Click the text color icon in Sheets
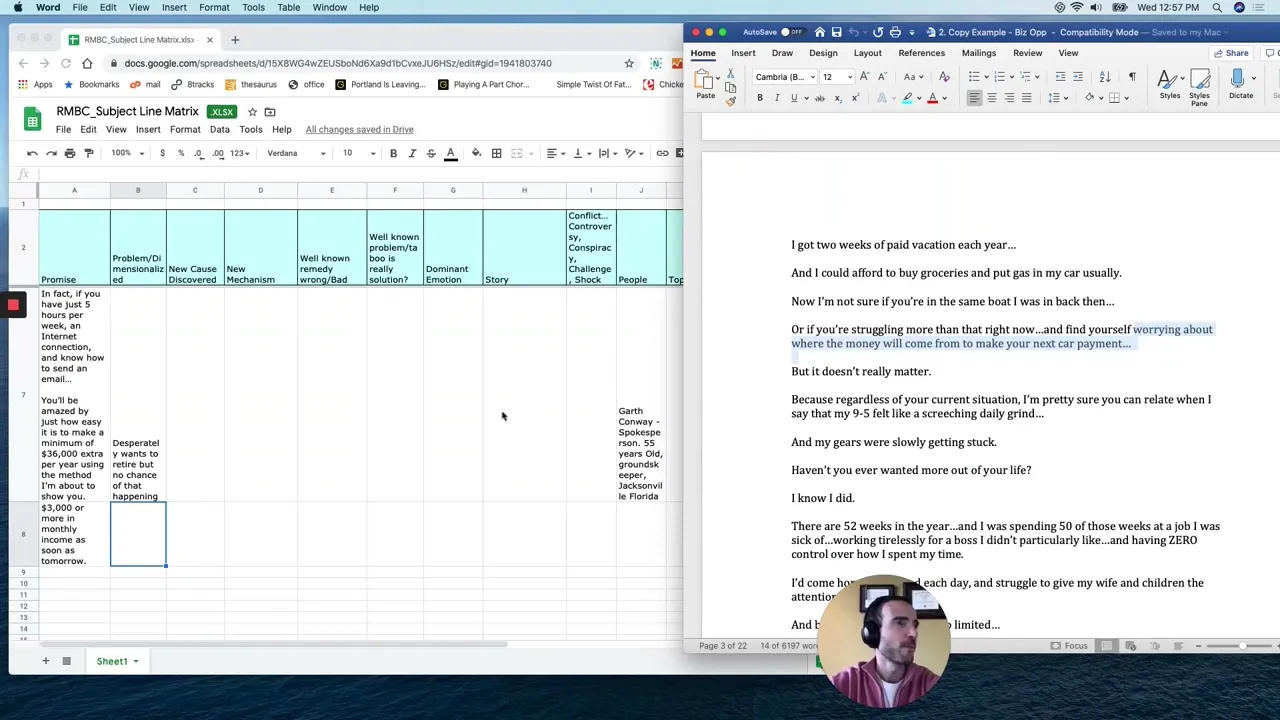1280x720 pixels. 450,153
